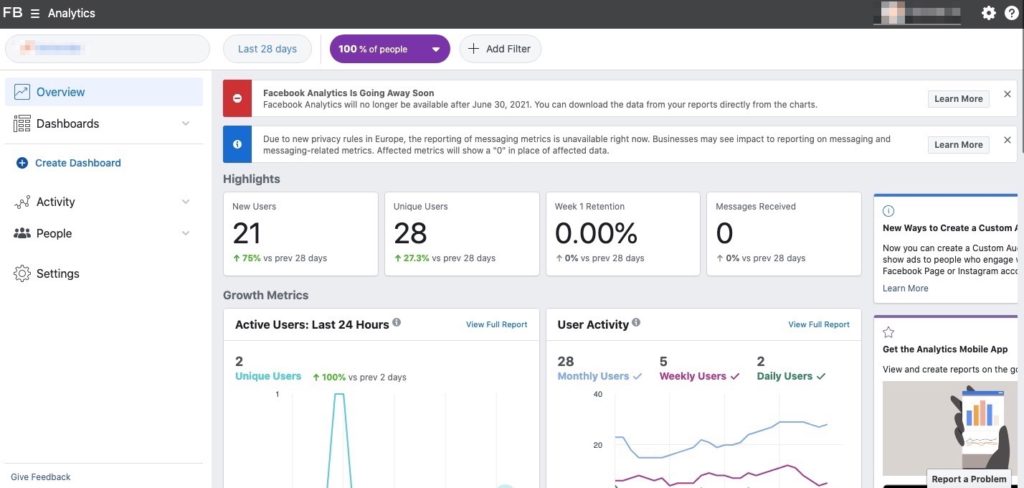Open settings gear in top bar
This screenshot has height=488, width=1024.
[x=989, y=13]
